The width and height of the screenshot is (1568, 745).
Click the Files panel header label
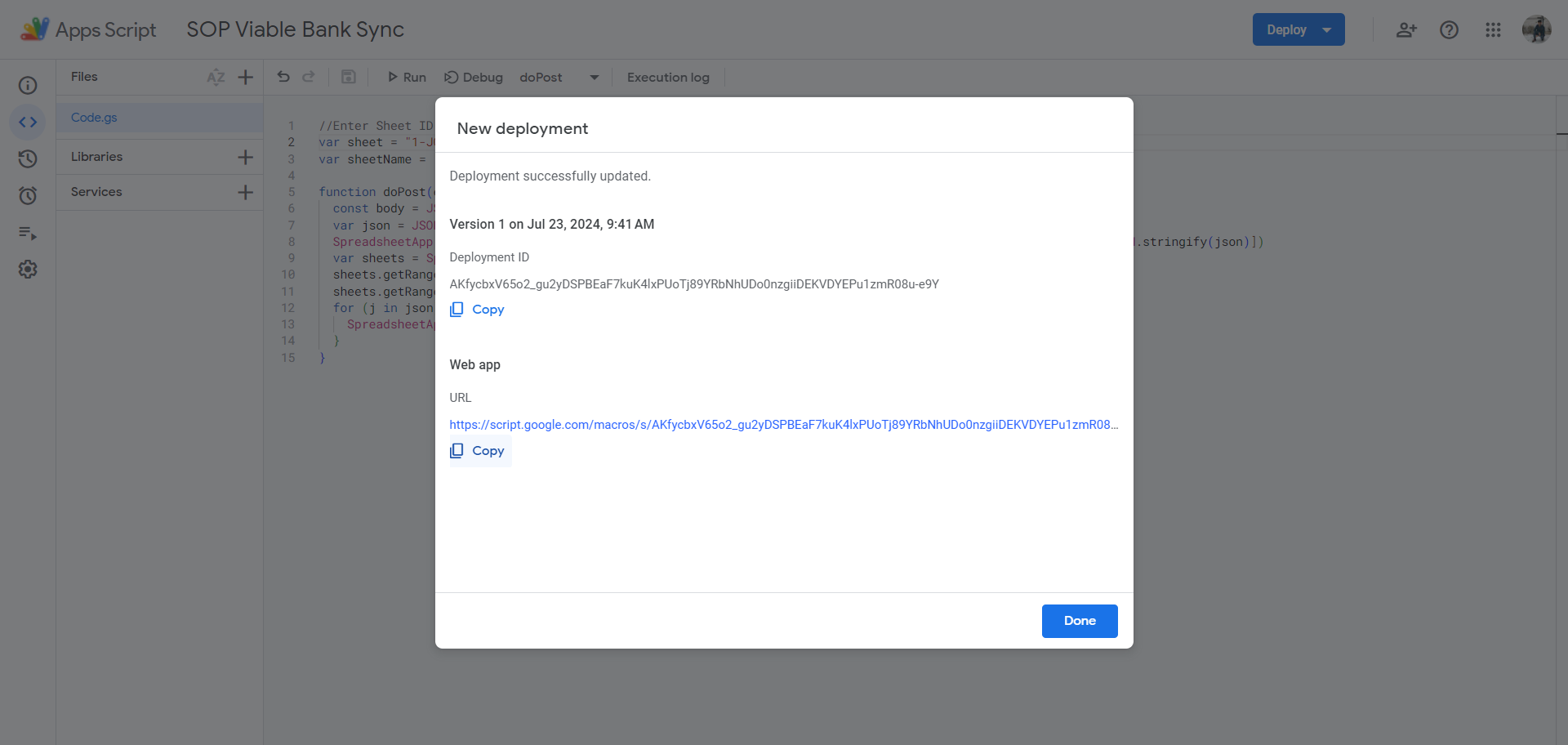click(84, 77)
